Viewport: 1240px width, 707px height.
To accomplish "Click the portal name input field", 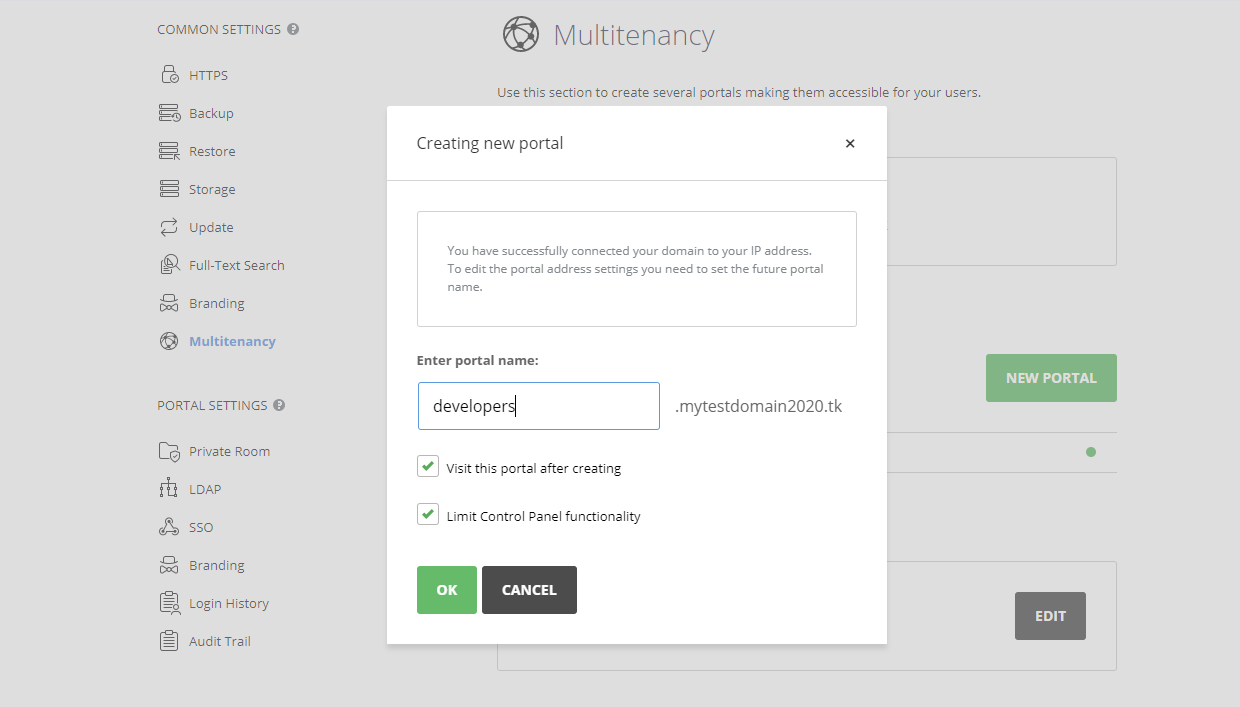I will tap(538, 406).
